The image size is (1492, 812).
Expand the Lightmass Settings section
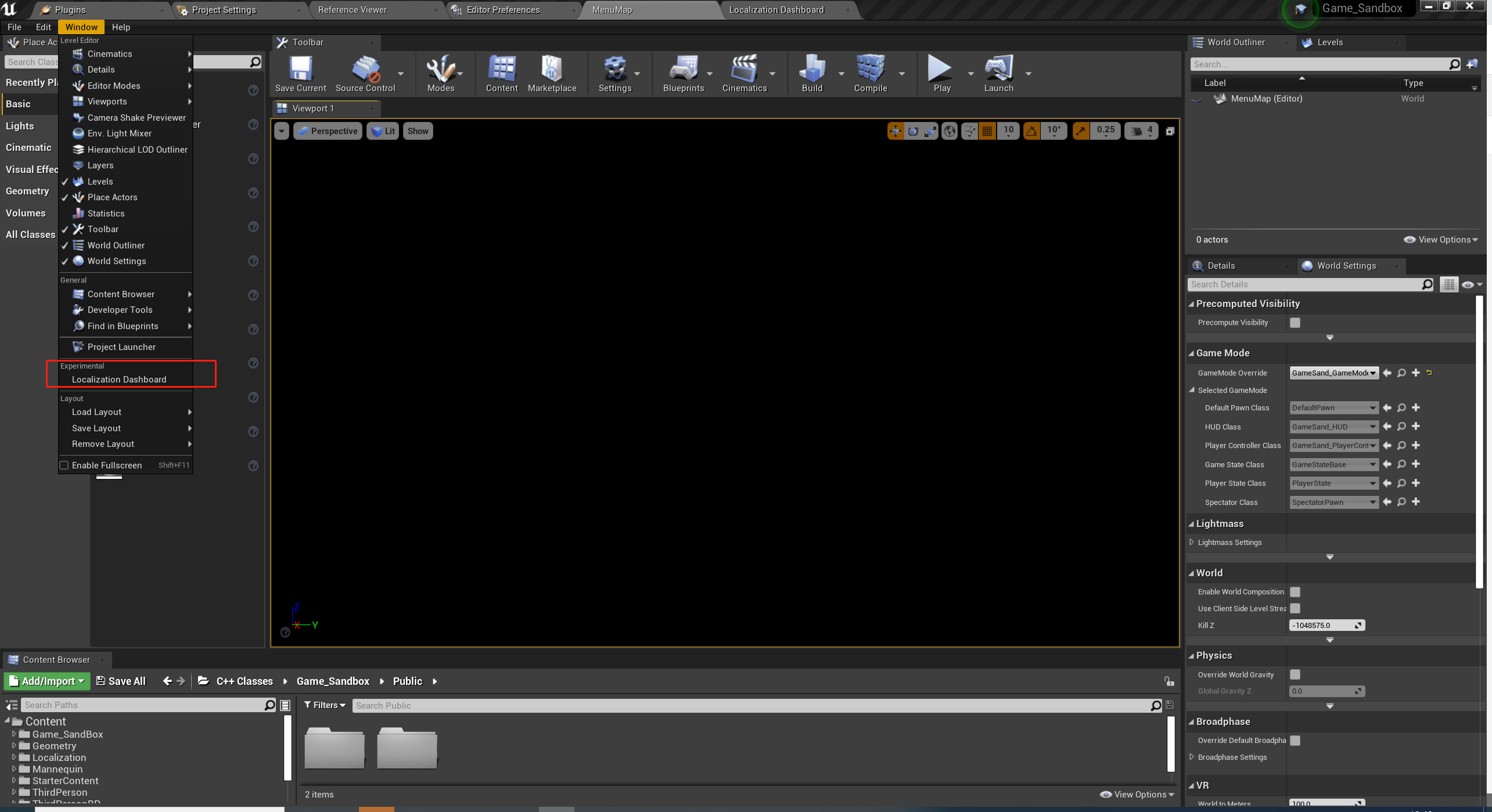(1191, 542)
